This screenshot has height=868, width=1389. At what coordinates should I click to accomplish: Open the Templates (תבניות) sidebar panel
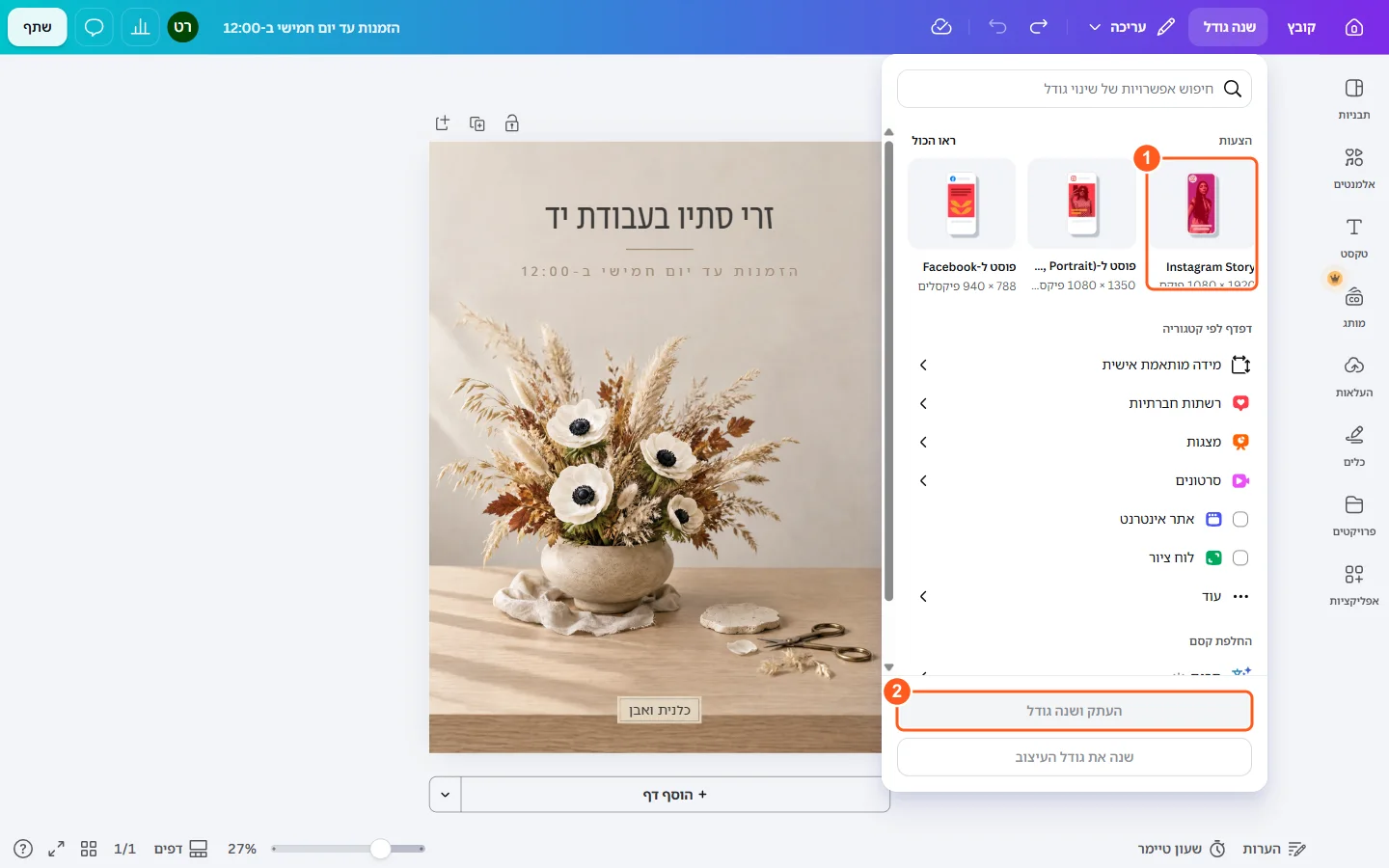coord(1353,99)
